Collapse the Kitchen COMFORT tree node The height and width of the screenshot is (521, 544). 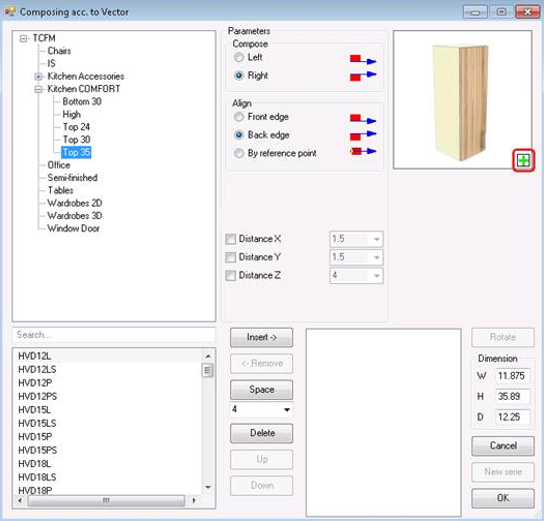(39, 89)
